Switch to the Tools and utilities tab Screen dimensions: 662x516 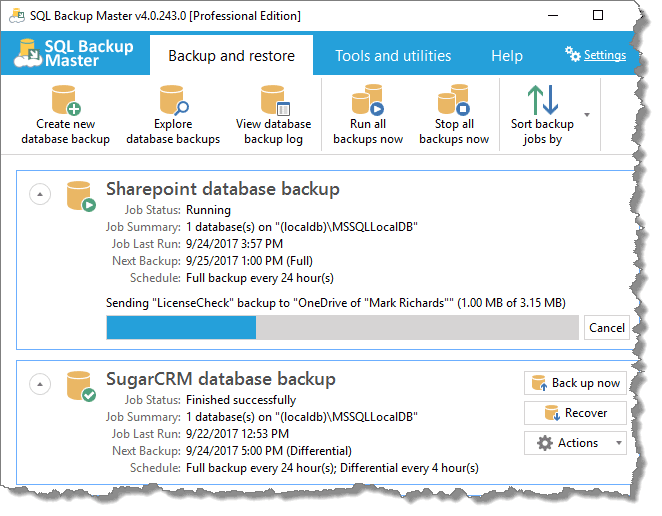pos(393,56)
